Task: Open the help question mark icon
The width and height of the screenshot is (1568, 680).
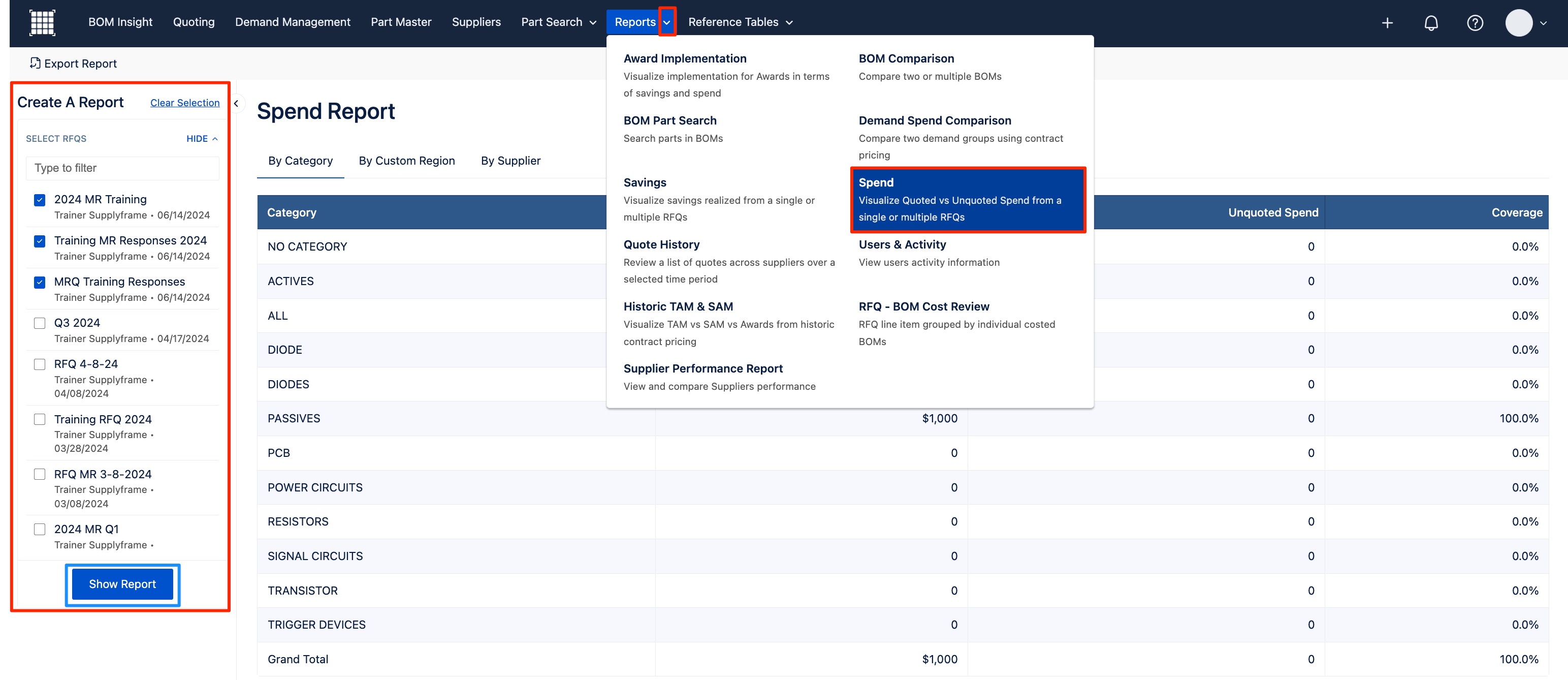Action: (x=1475, y=23)
